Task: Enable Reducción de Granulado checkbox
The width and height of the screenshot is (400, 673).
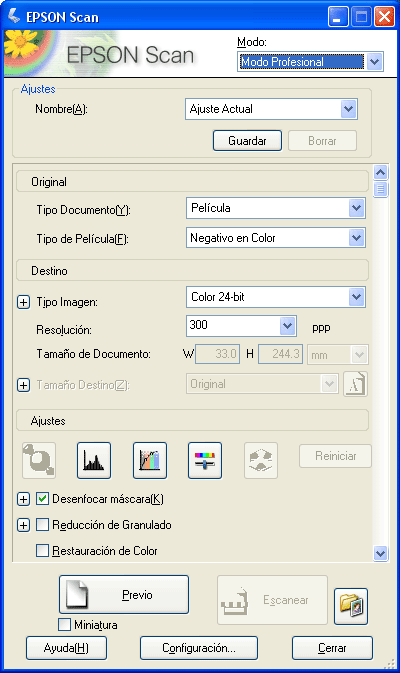Action: pyautogui.click(x=42, y=524)
